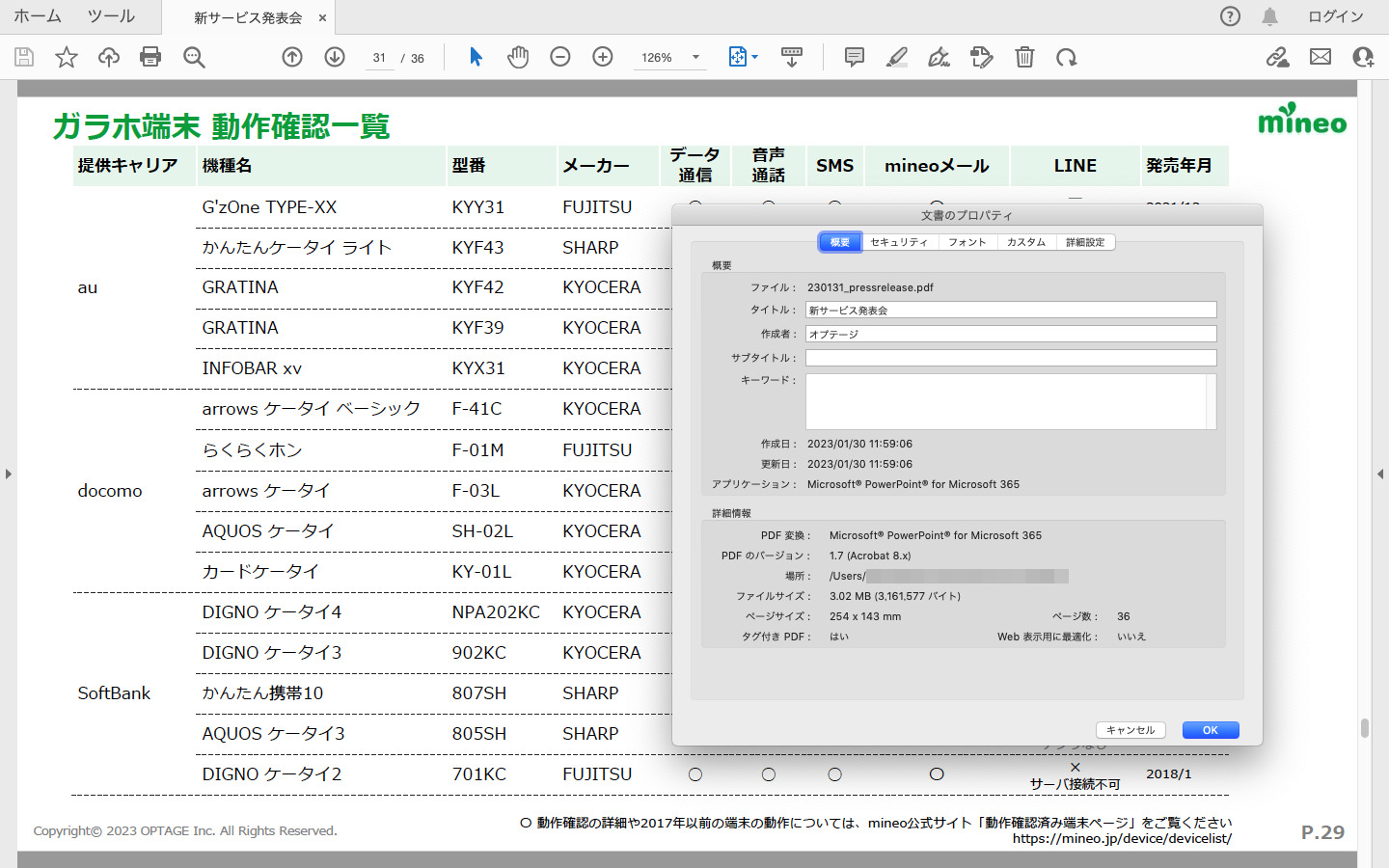This screenshot has height=868, width=1389.
Task: Click the ログイン link
Action: coord(1335,16)
